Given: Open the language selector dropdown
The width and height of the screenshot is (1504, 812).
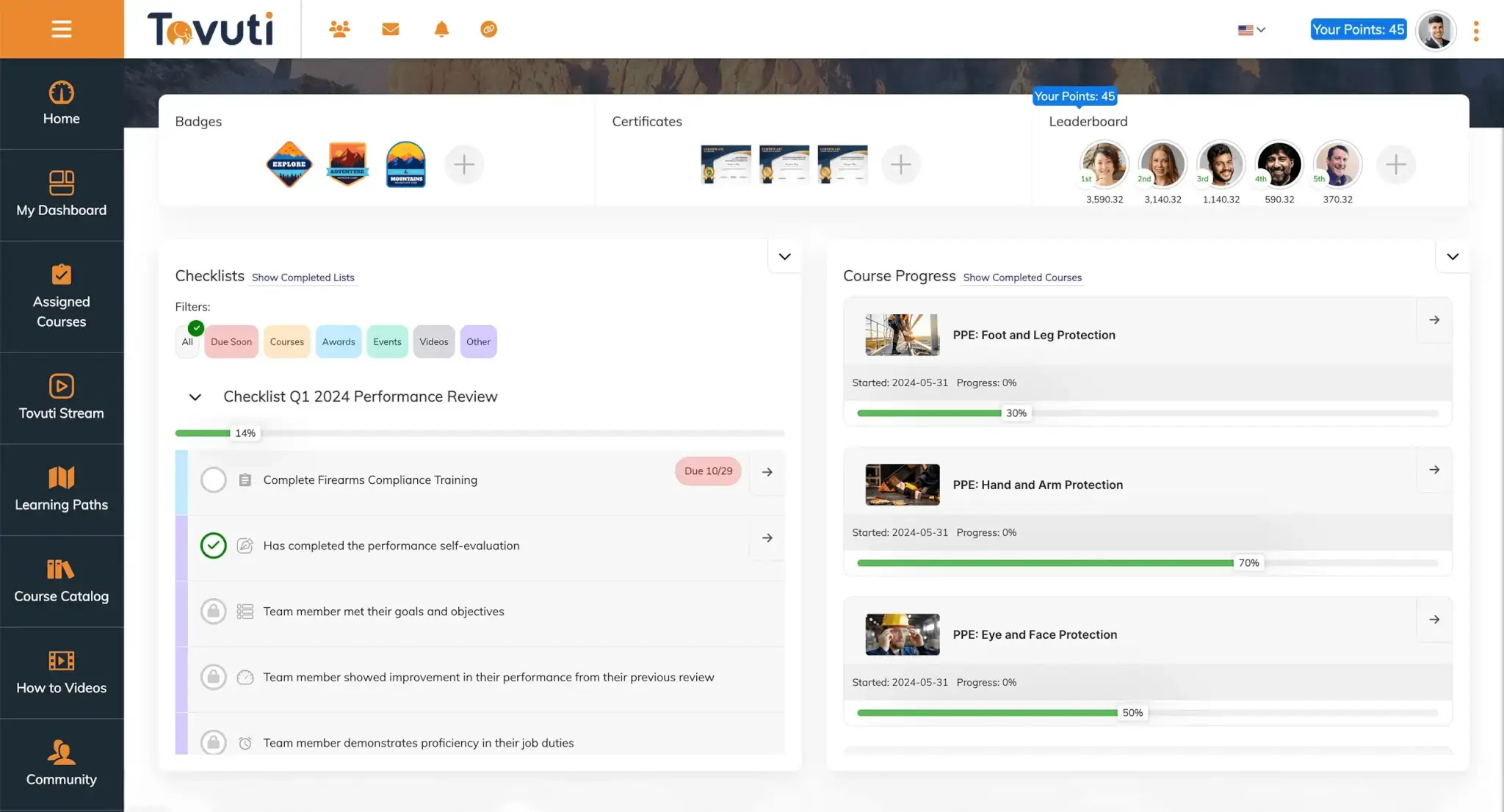Looking at the screenshot, I should pos(1251,29).
